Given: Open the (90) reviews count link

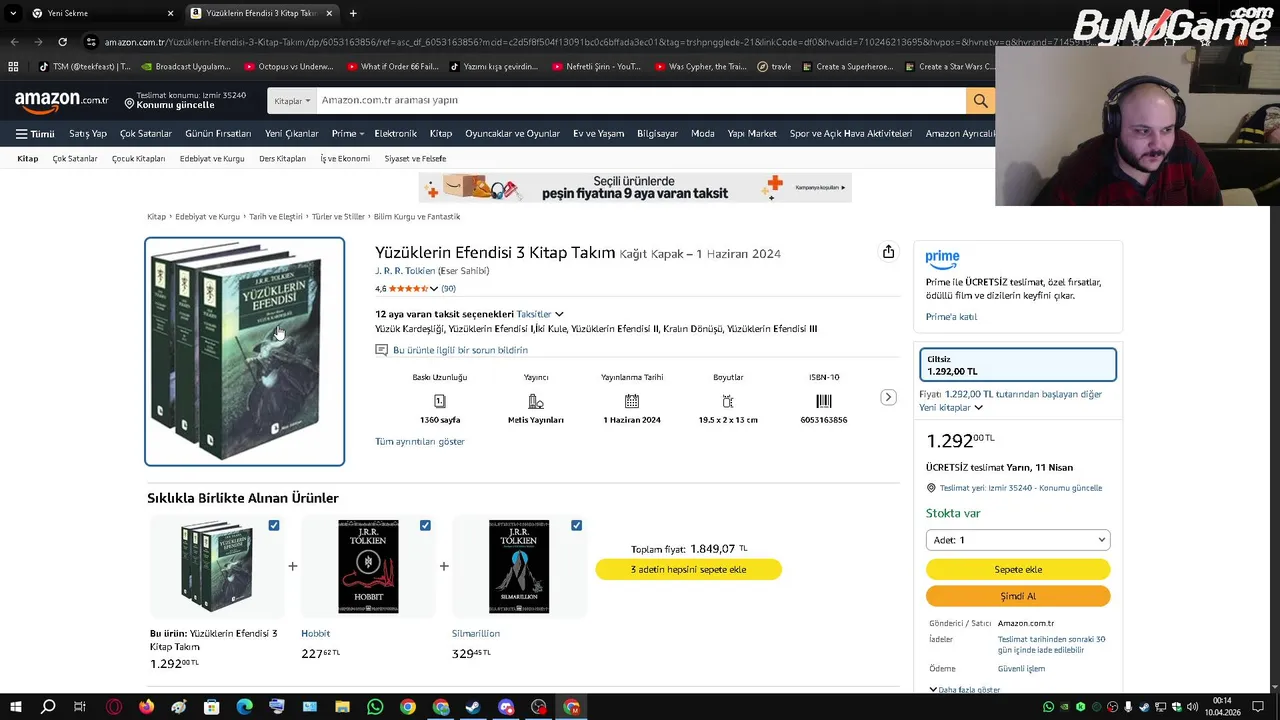Looking at the screenshot, I should point(448,289).
